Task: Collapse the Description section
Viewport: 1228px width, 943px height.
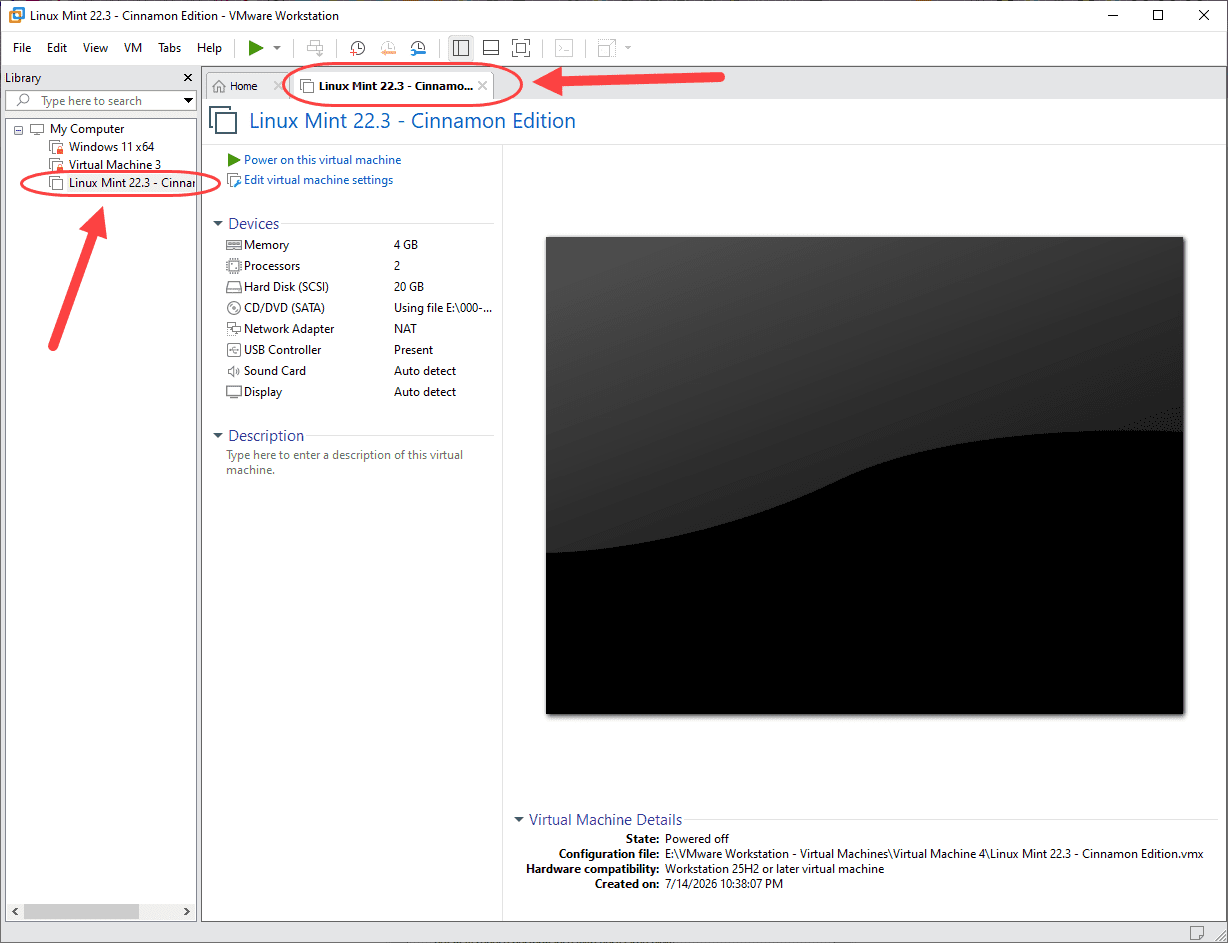Action: pyautogui.click(x=218, y=436)
